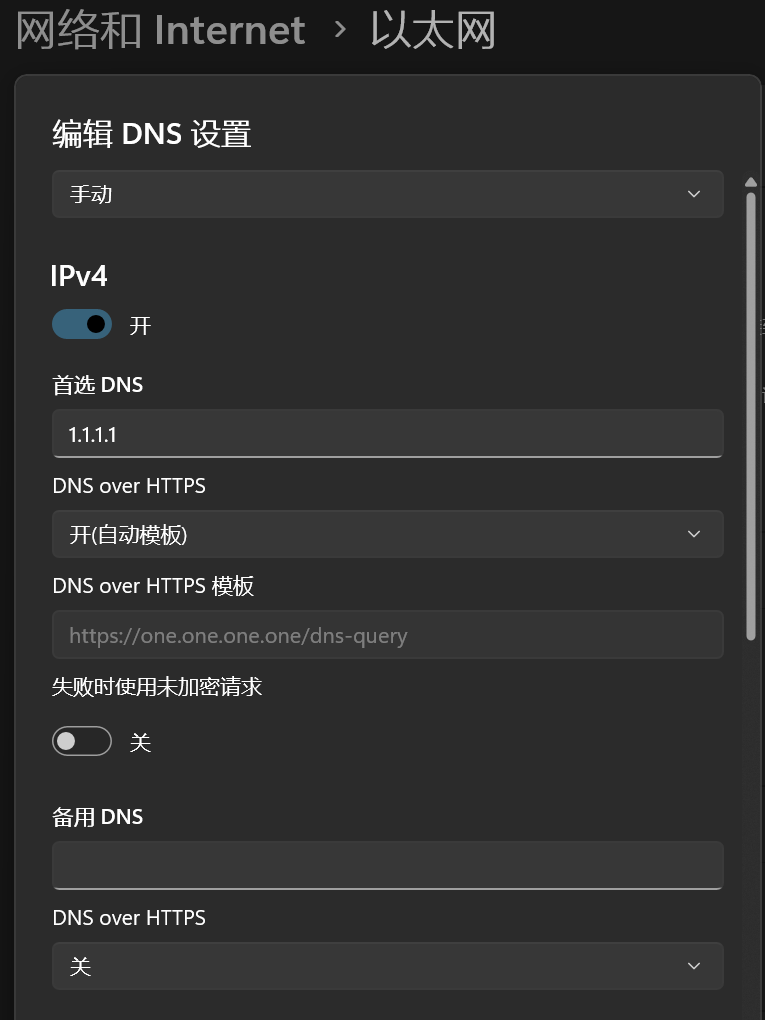The height and width of the screenshot is (1020, 765).
Task: Click the 首选 DNS field containing 1.1.1.1
Action: point(387,434)
